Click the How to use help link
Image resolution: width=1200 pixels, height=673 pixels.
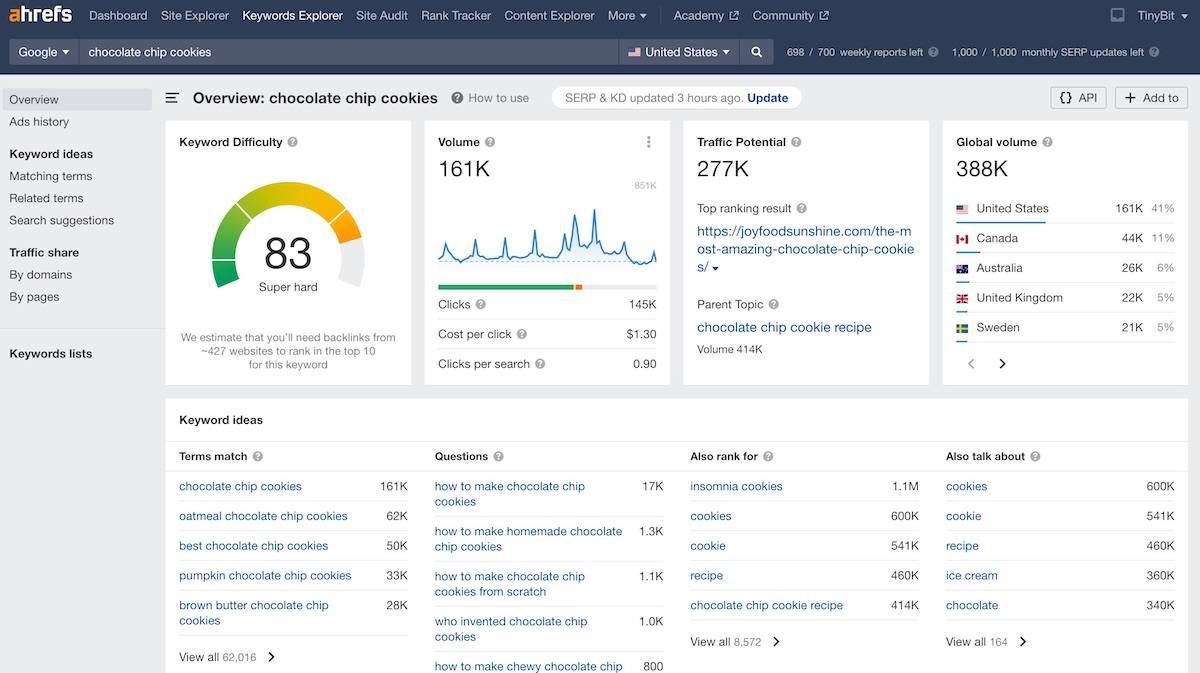pos(490,98)
